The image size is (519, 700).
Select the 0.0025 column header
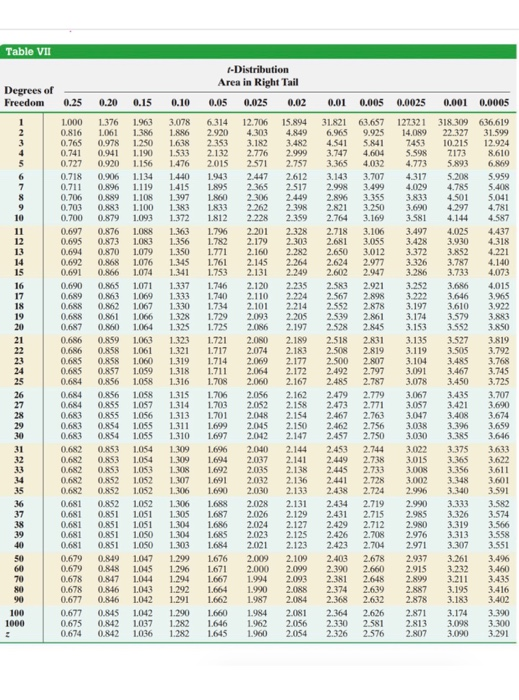411,103
